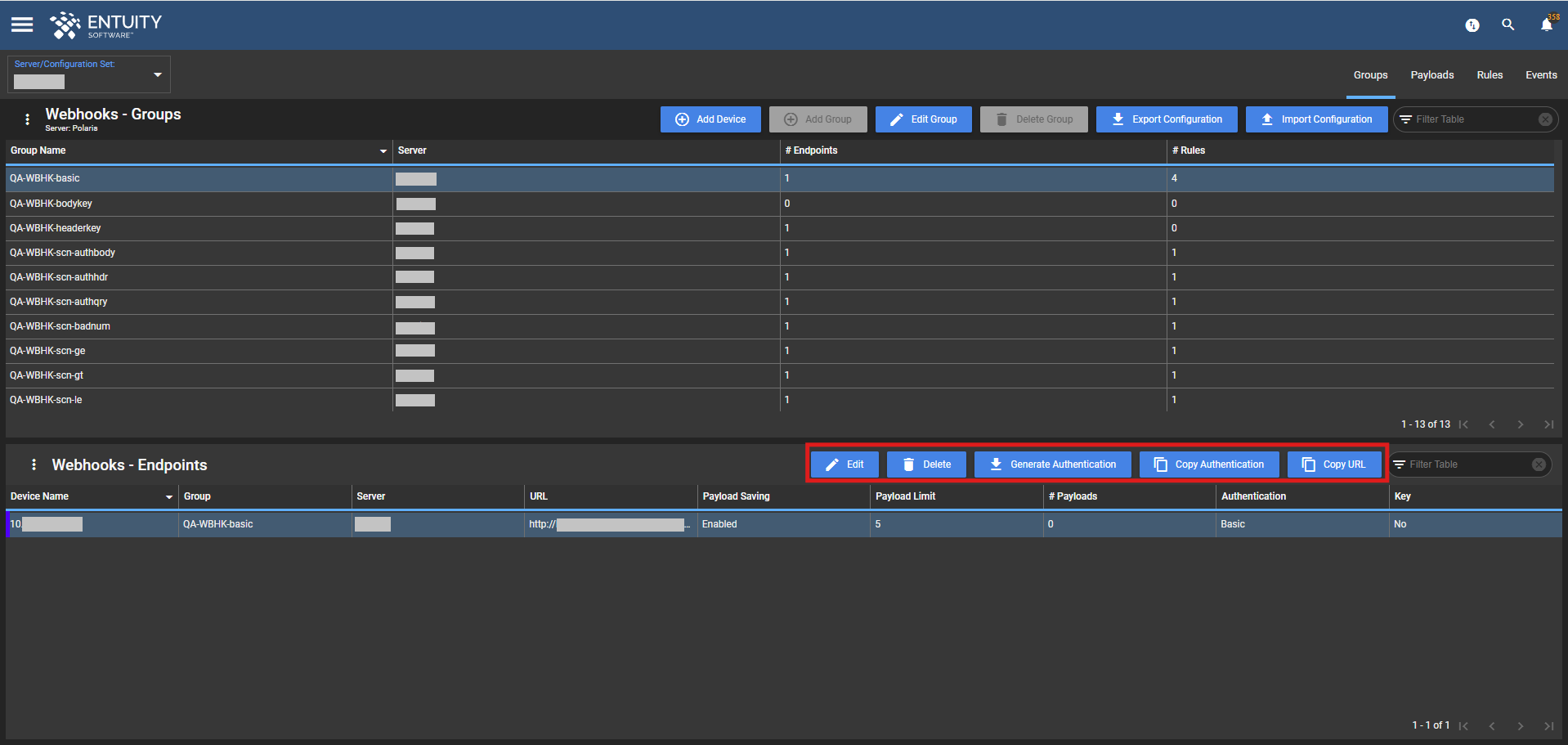Go to first page of Groups table
This screenshot has width=1568, height=745.
point(1463,424)
